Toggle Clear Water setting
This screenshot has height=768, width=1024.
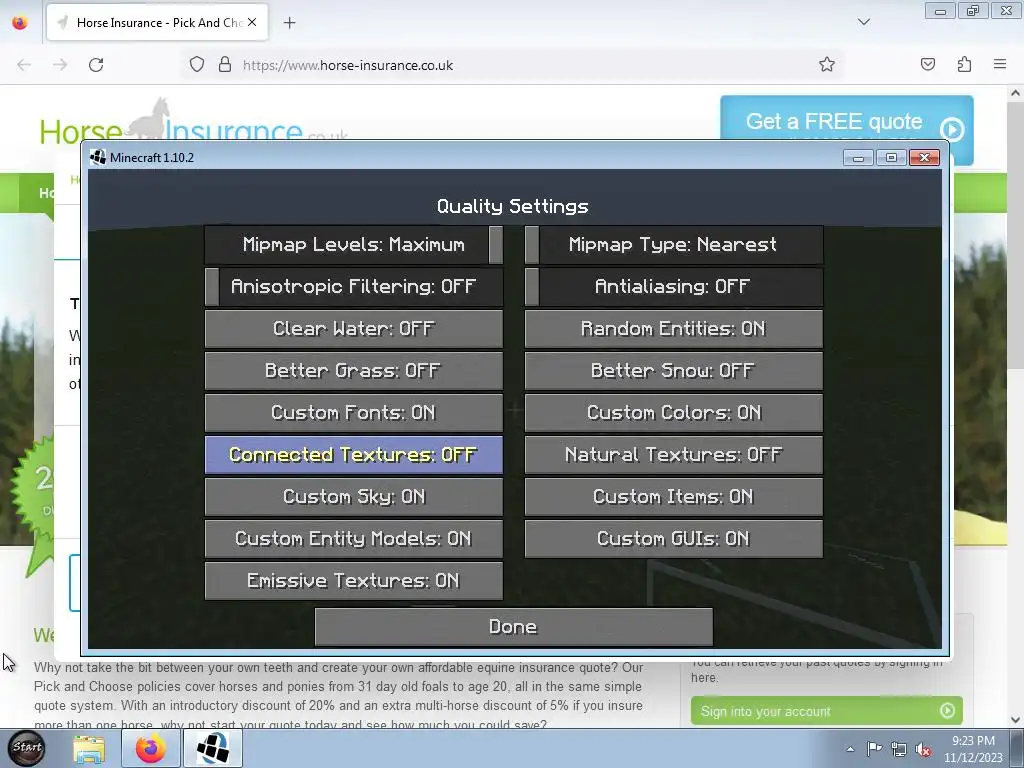(x=353, y=328)
